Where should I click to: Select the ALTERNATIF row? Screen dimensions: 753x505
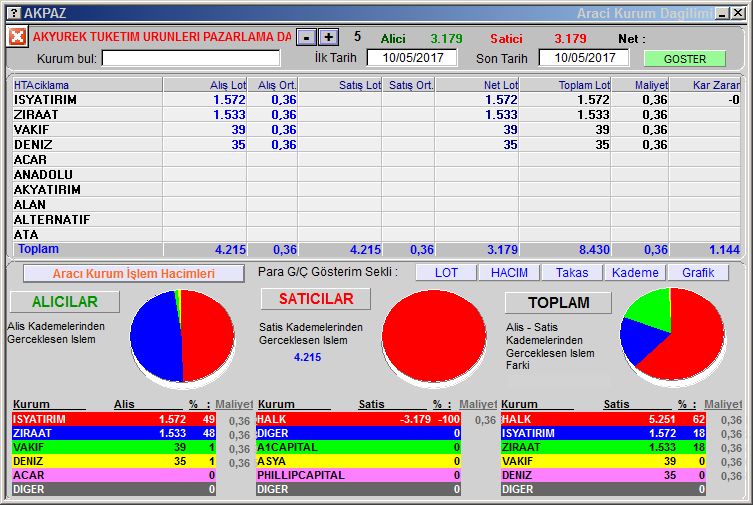(x=376, y=219)
